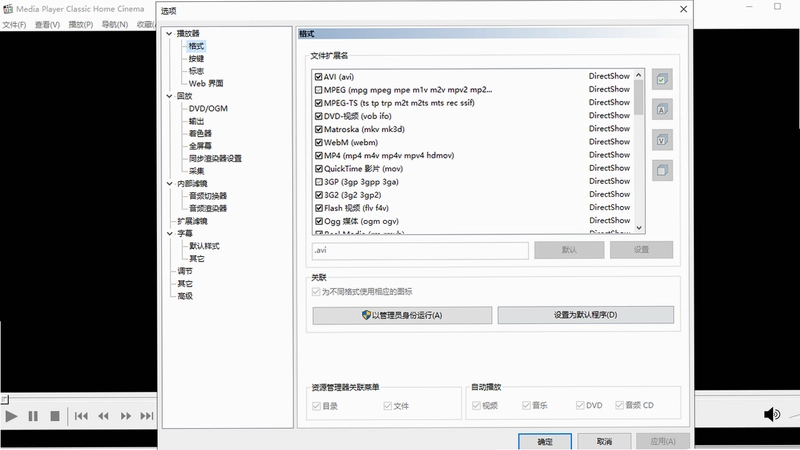Toggle the DVD-视频 (vob ifo) checkbox
Screen dimensions: 800x450
[x=318, y=116]
